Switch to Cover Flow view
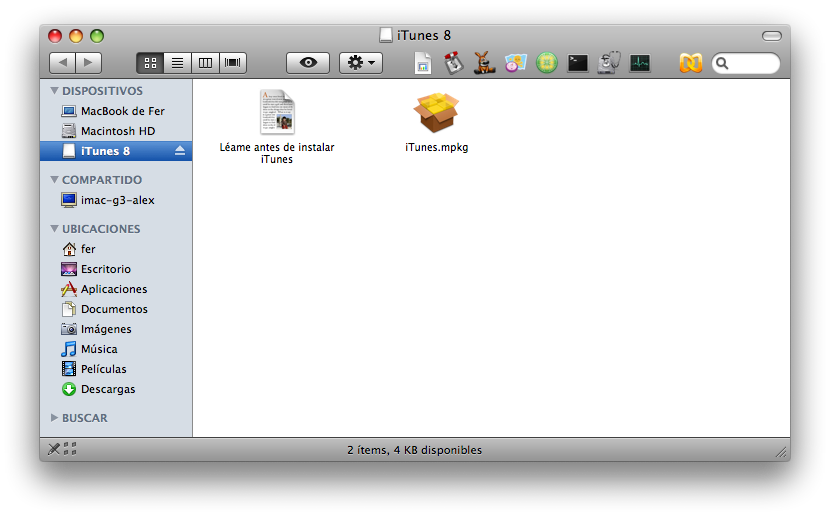Image resolution: width=830 pixels, height=516 pixels. pos(233,63)
